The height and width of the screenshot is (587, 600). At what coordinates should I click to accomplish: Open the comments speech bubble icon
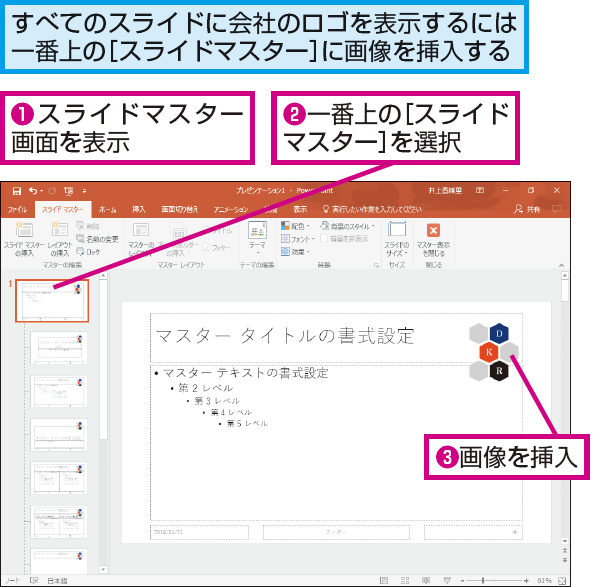[557, 209]
